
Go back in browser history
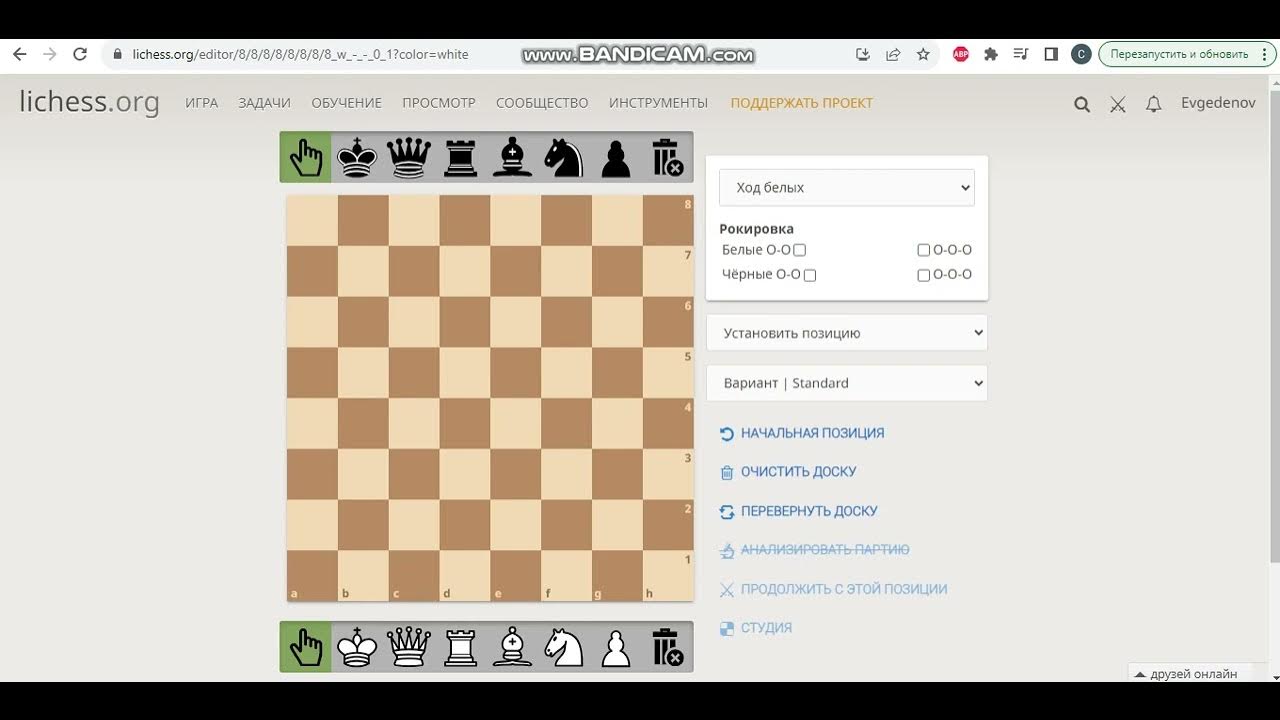(x=19, y=54)
